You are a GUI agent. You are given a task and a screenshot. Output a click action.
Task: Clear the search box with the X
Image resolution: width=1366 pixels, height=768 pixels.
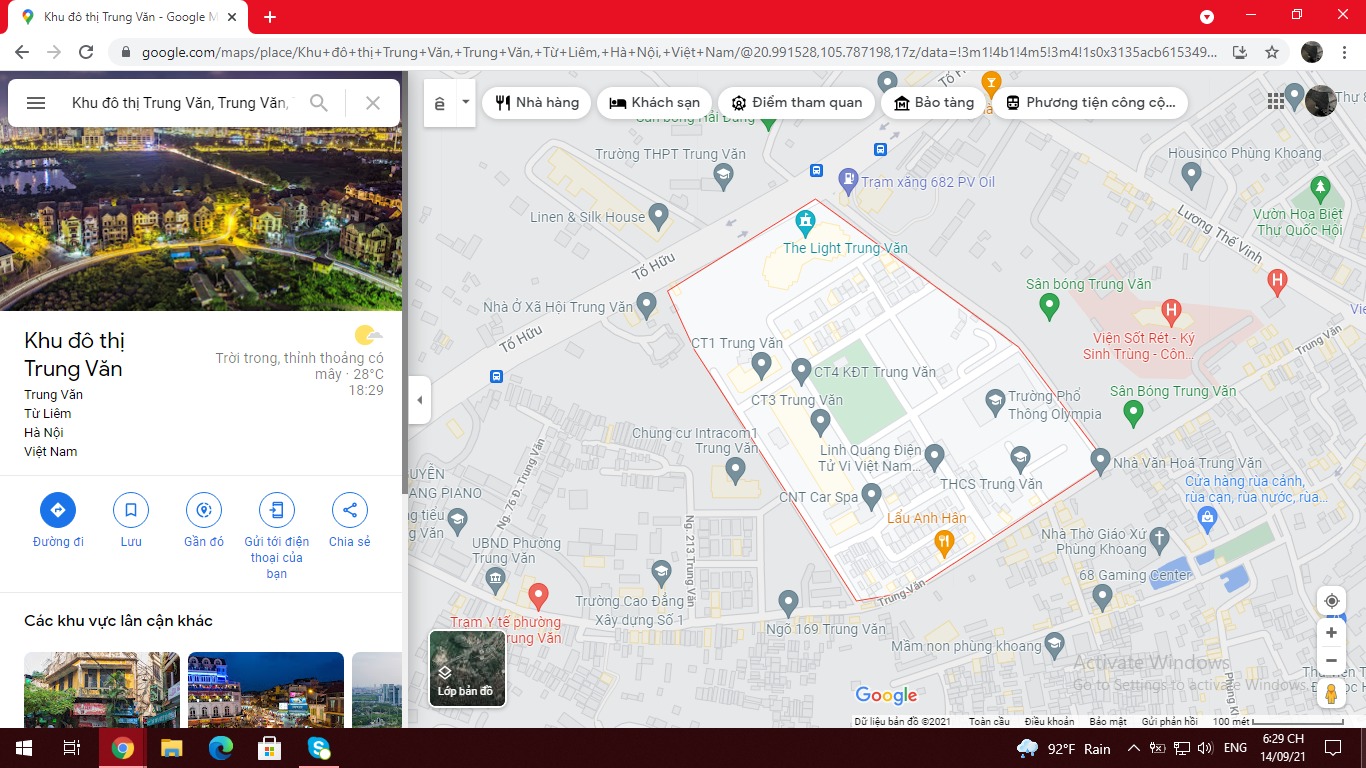[373, 103]
